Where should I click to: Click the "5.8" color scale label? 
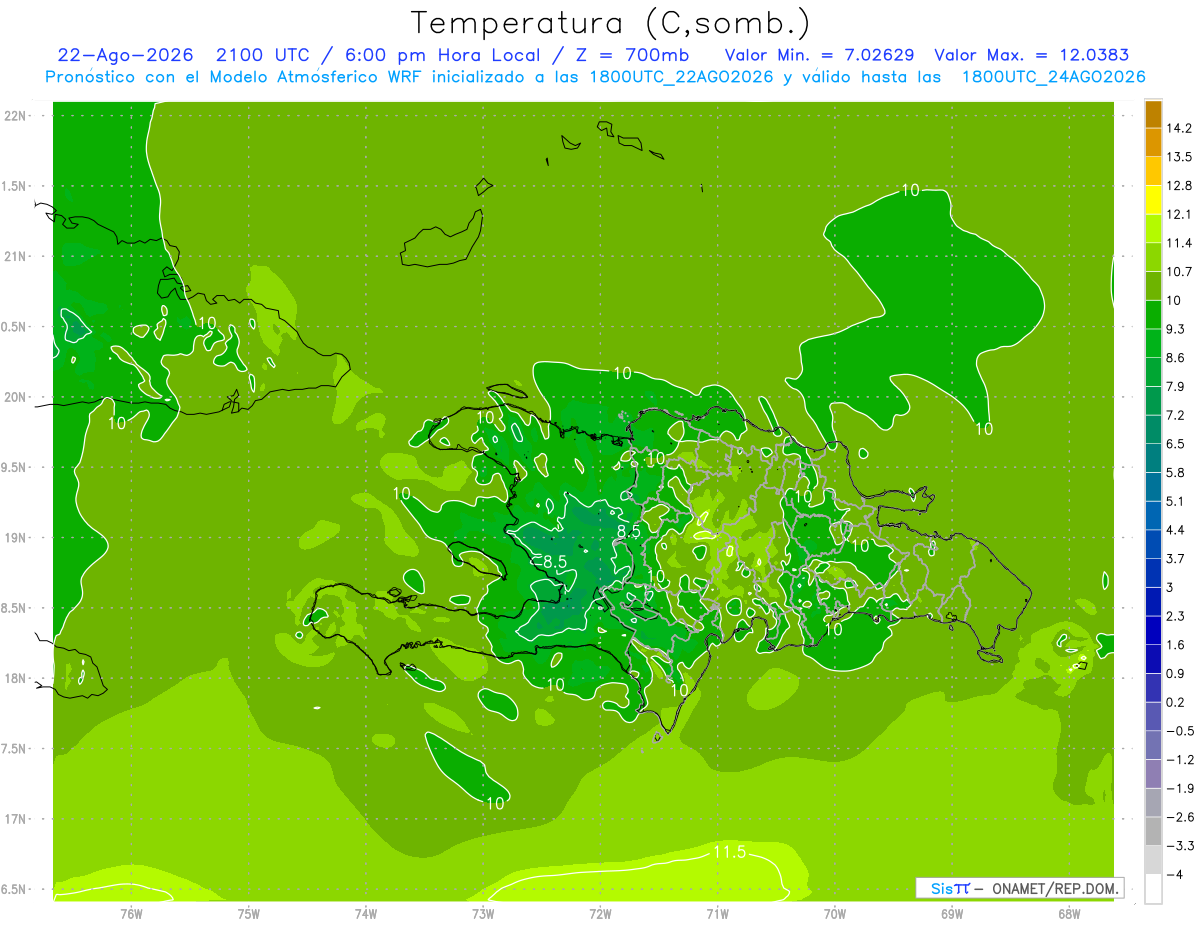1177,472
